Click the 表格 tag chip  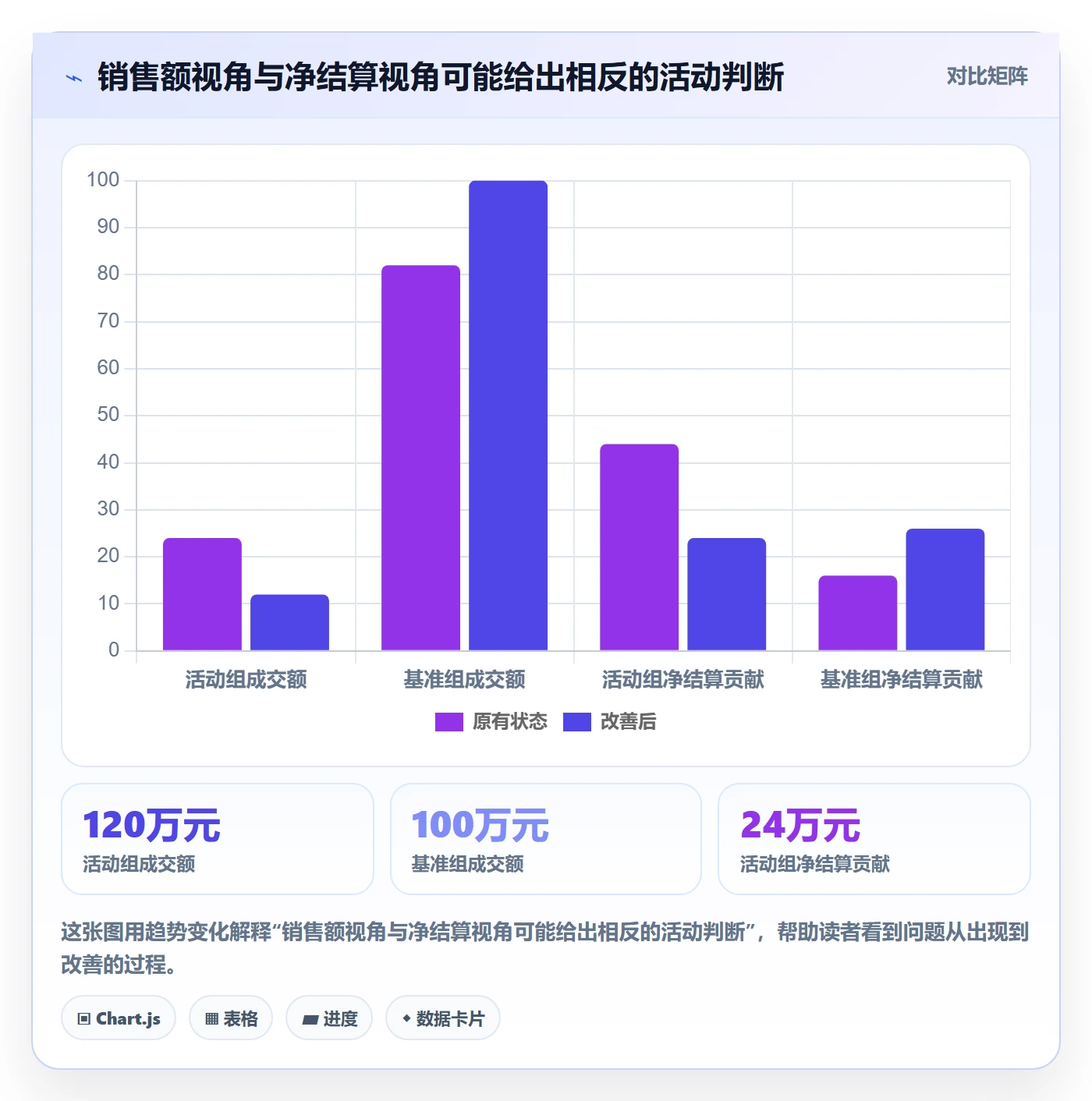point(231,1018)
